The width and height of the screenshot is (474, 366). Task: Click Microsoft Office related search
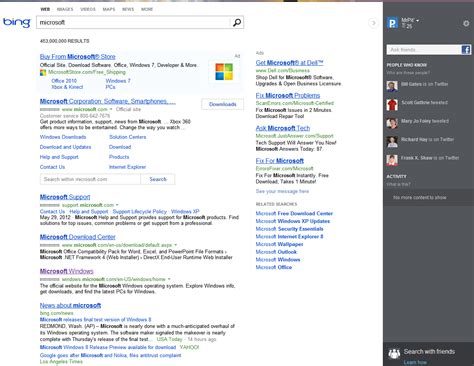pos(274,267)
